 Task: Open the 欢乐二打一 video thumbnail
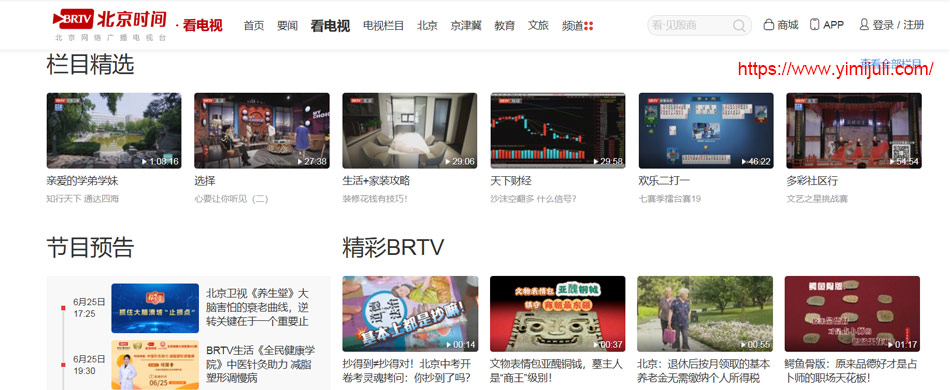(706, 130)
